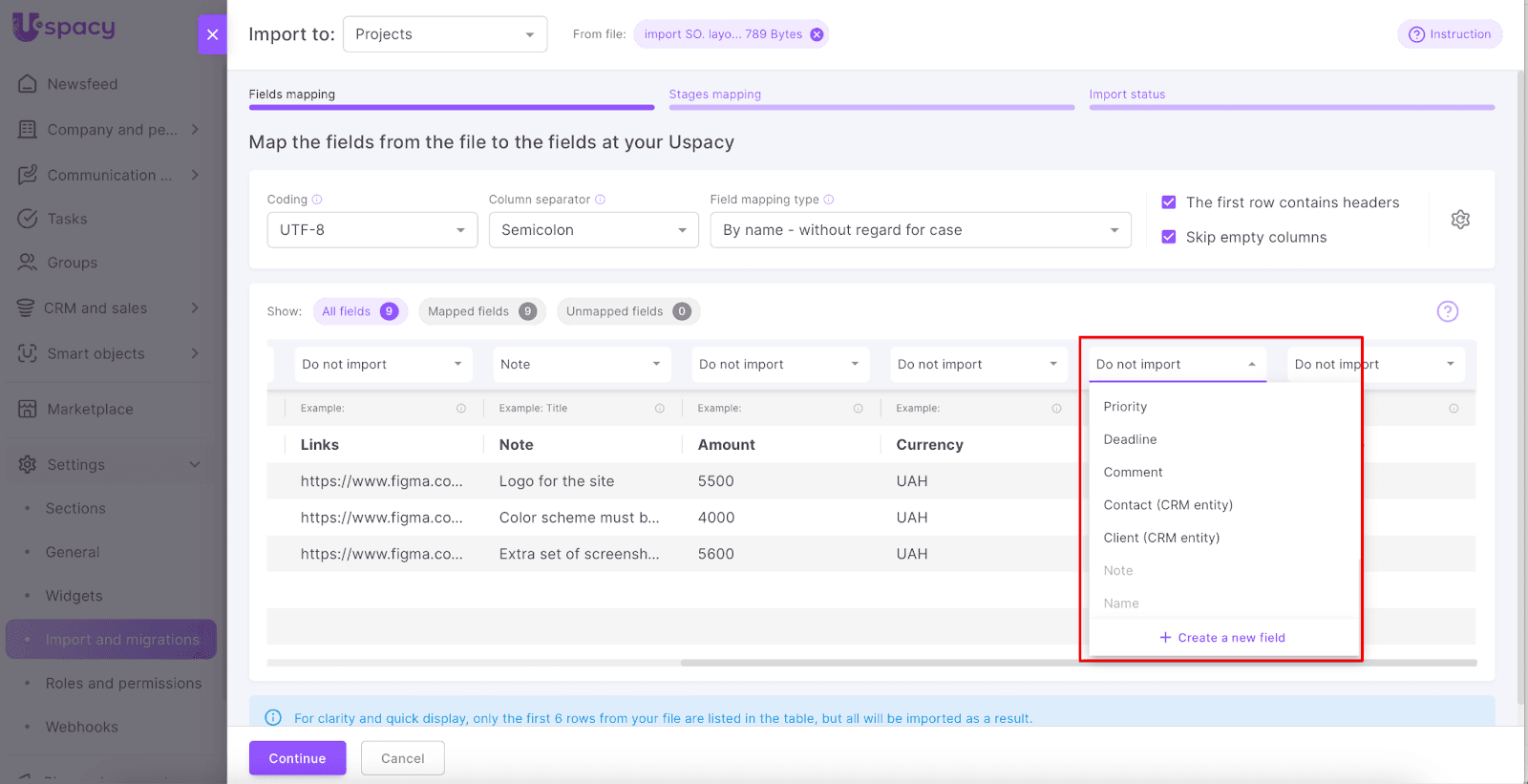Viewport: 1528px width, 784px height.
Task: Open Marketplace in the sidebar
Action: pos(90,409)
